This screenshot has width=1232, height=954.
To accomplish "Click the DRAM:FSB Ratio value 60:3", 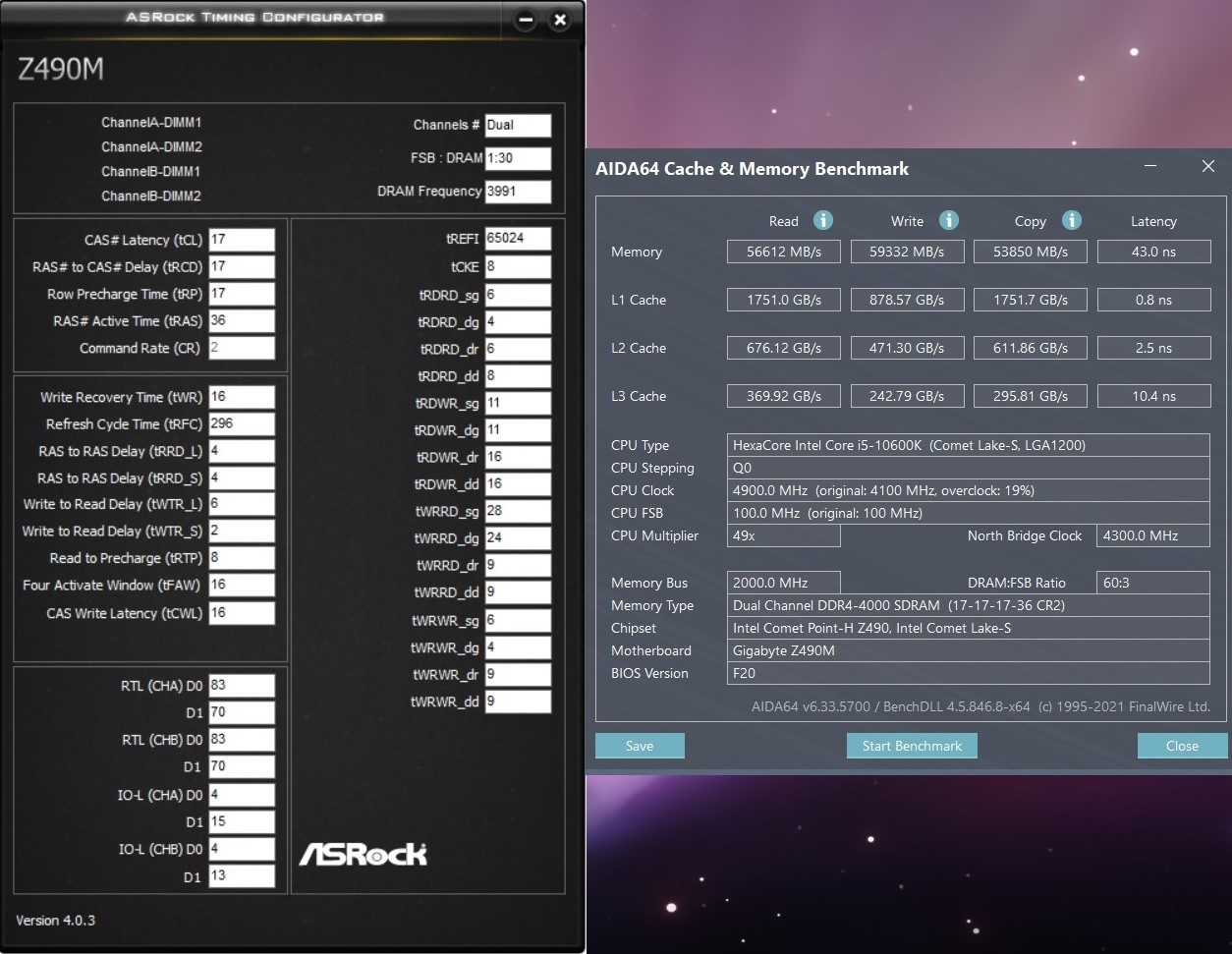I will (1153, 583).
